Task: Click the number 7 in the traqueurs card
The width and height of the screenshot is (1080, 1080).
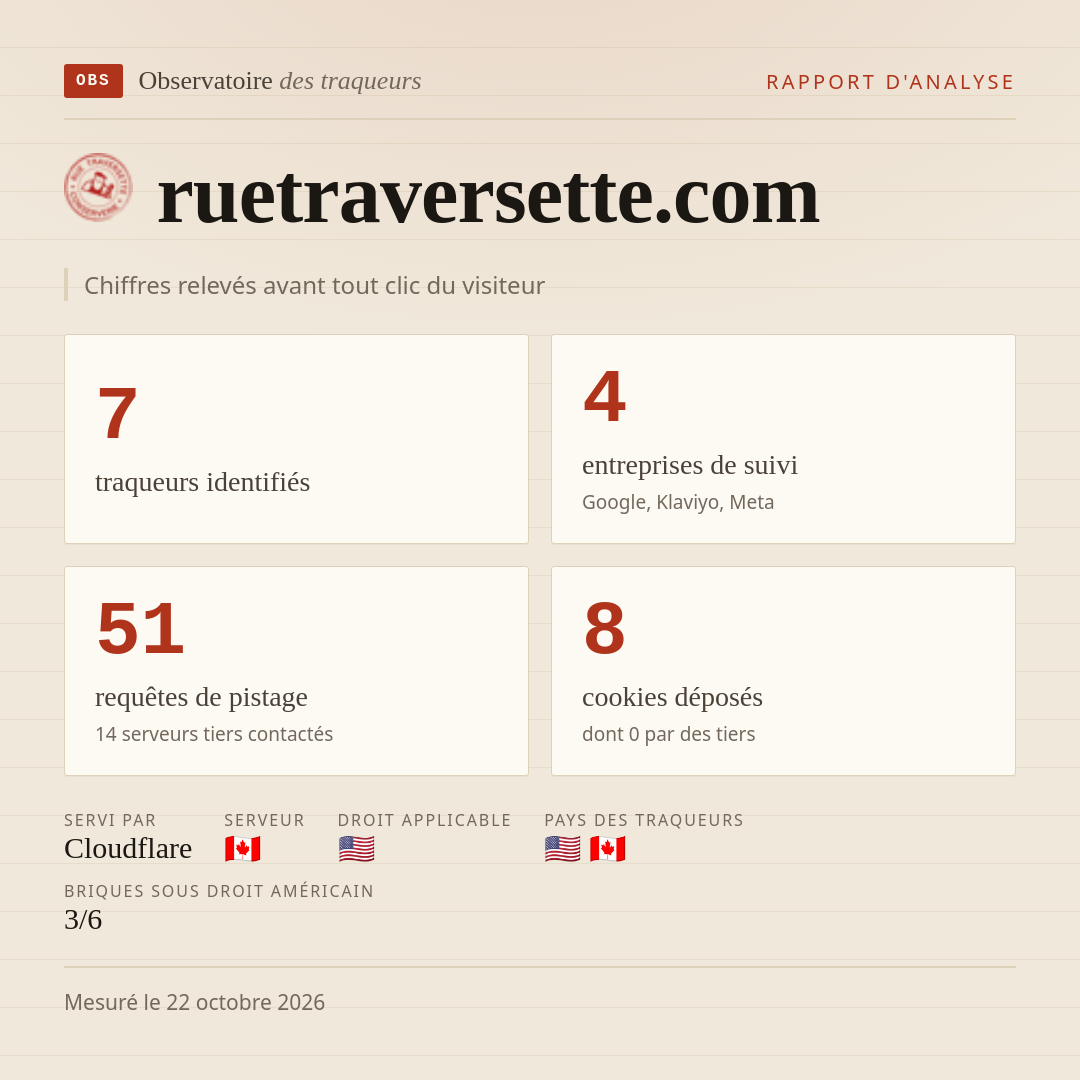Action: [117, 413]
